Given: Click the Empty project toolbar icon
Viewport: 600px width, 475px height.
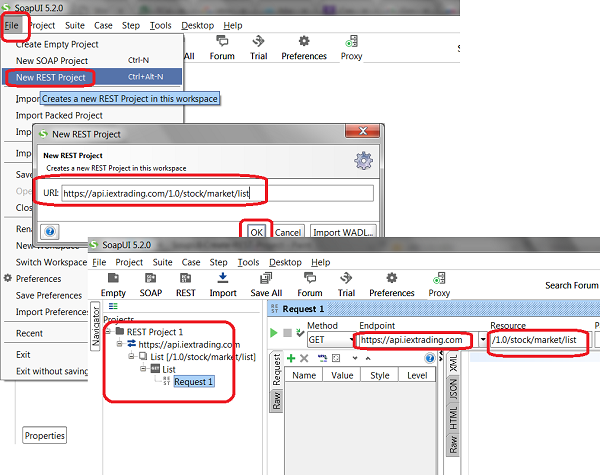Looking at the screenshot, I should pos(112,283).
